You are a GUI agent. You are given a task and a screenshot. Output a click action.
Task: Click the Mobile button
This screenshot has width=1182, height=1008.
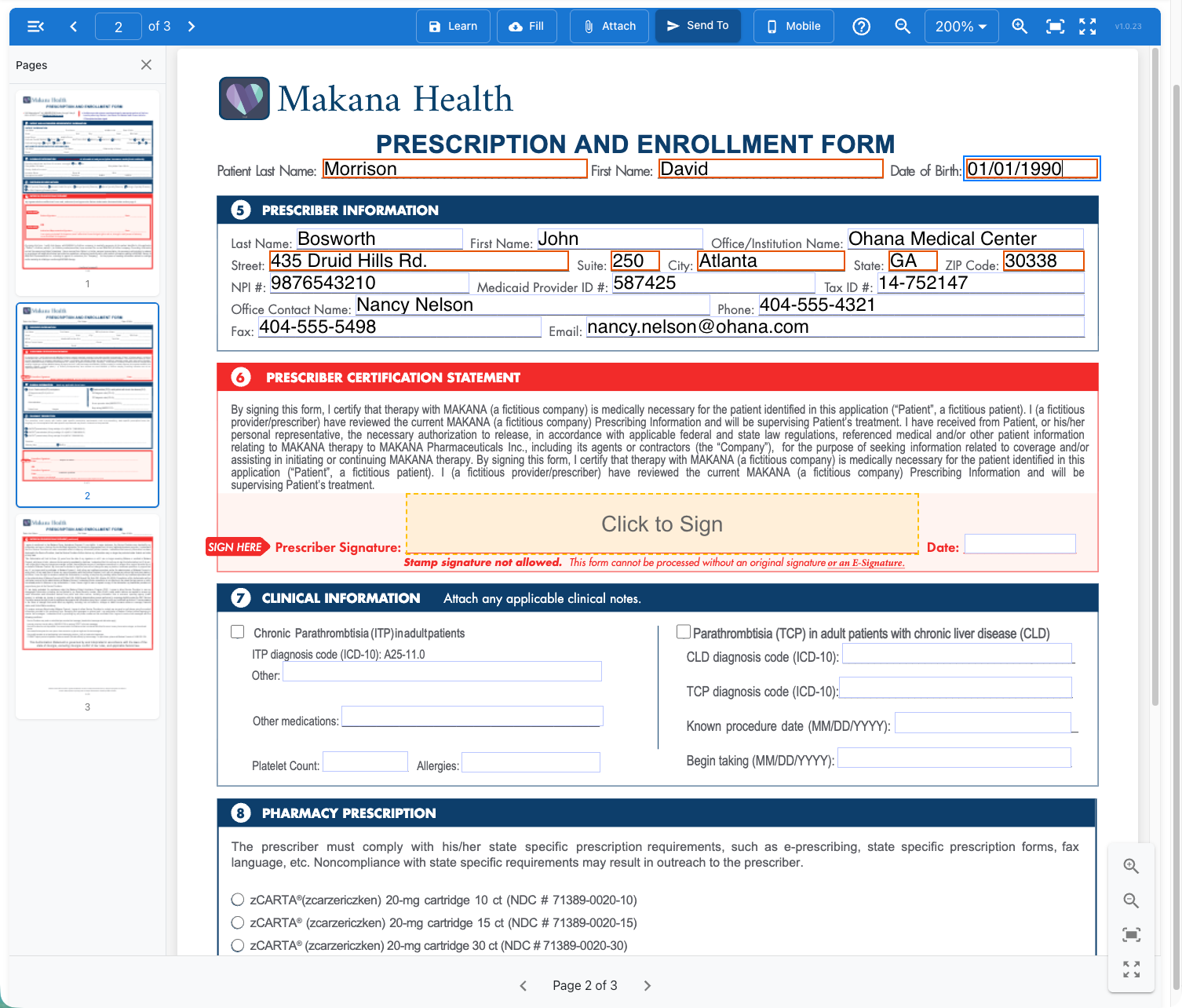click(793, 27)
